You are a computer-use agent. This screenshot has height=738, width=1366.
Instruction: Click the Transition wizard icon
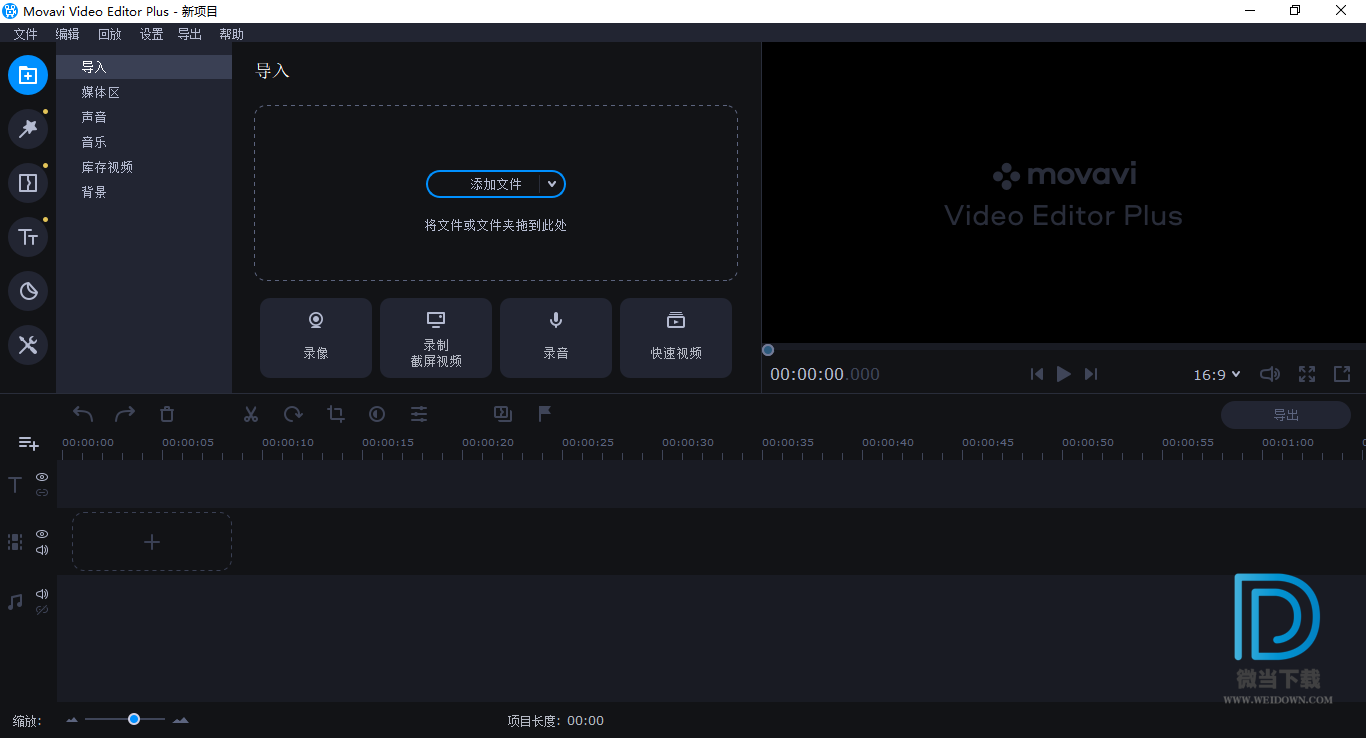pyautogui.click(x=503, y=414)
